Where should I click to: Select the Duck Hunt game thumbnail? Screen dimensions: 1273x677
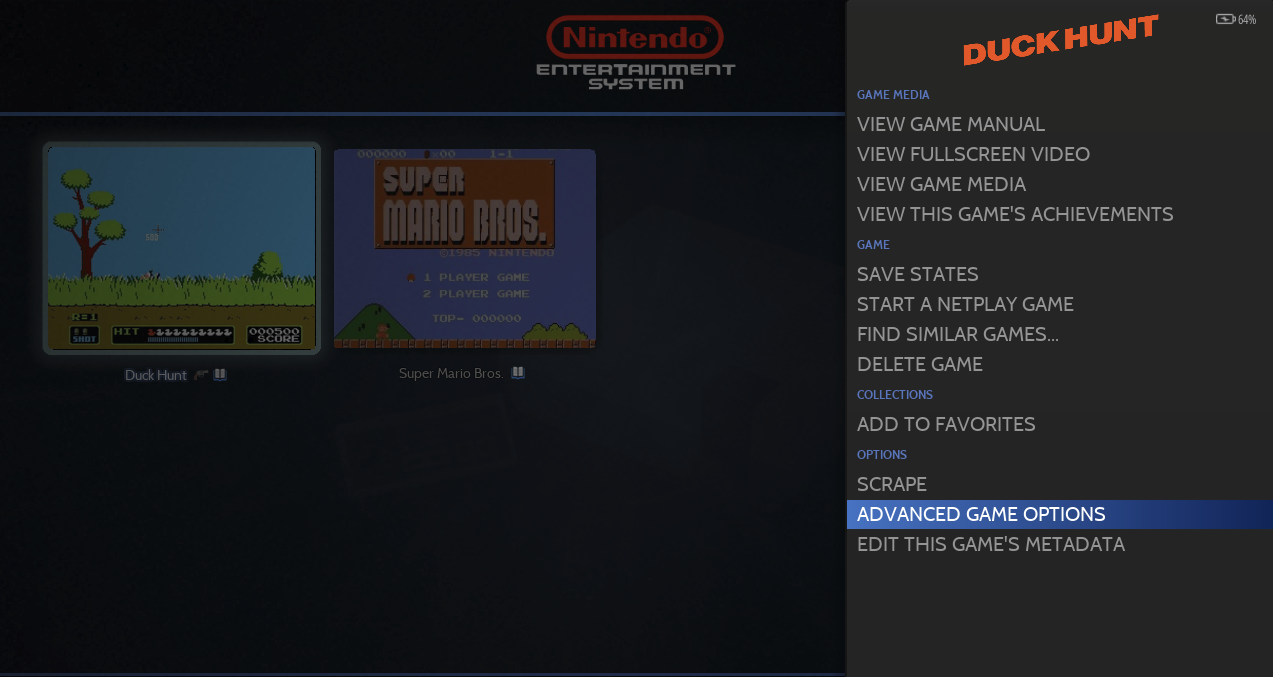point(182,248)
